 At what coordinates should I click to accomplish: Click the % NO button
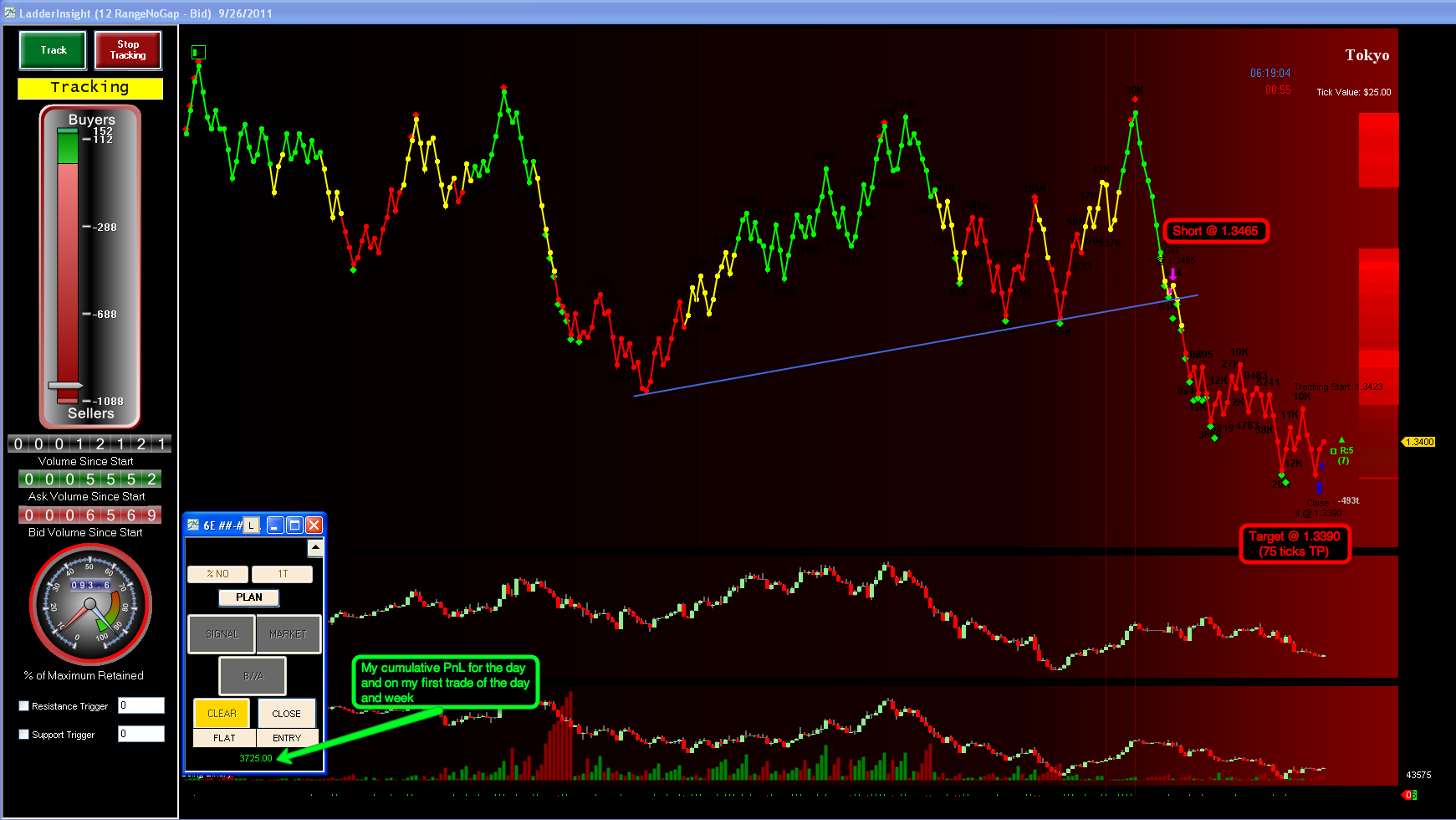click(217, 574)
